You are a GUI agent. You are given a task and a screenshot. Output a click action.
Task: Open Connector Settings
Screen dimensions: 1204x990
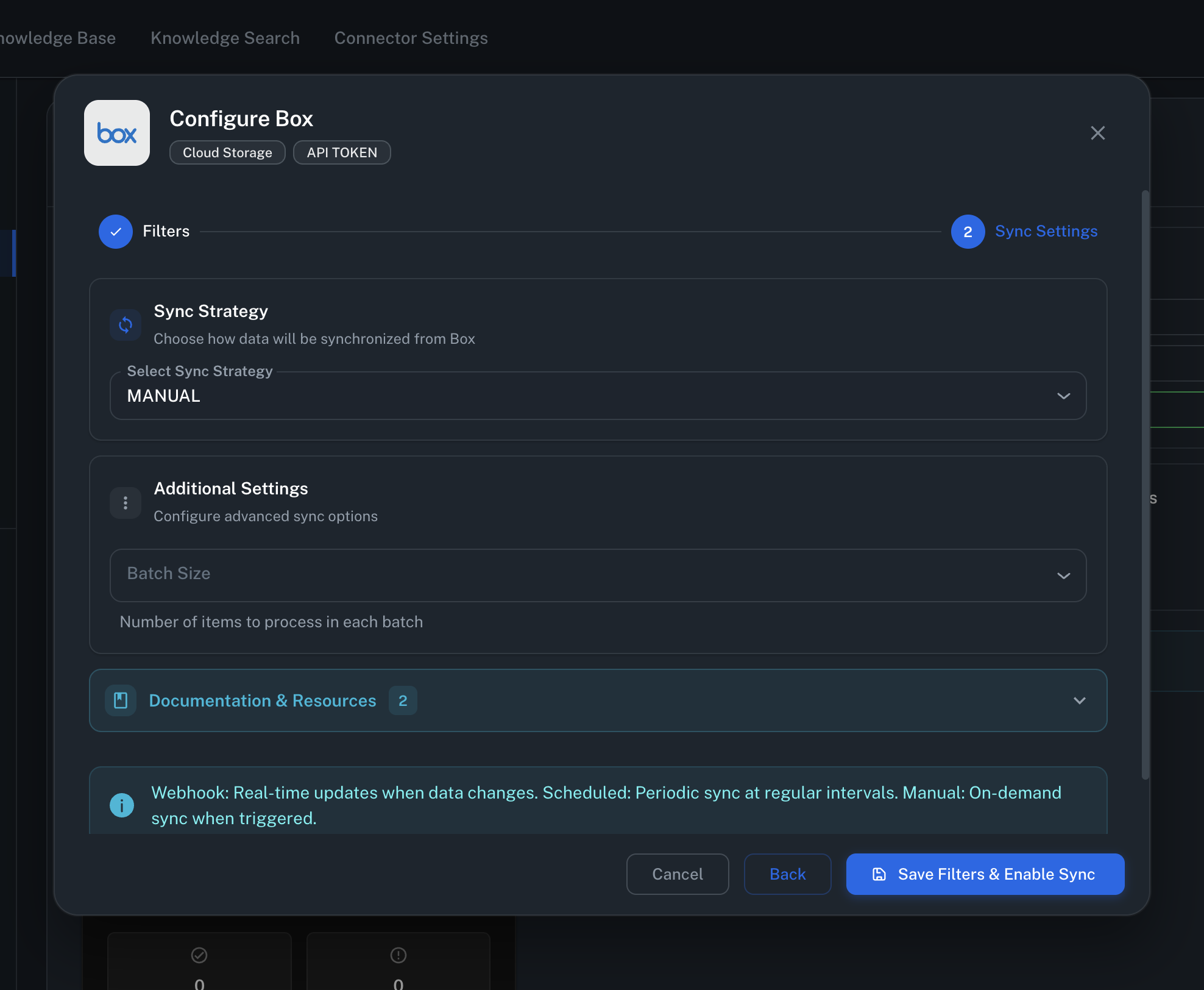pyautogui.click(x=411, y=38)
